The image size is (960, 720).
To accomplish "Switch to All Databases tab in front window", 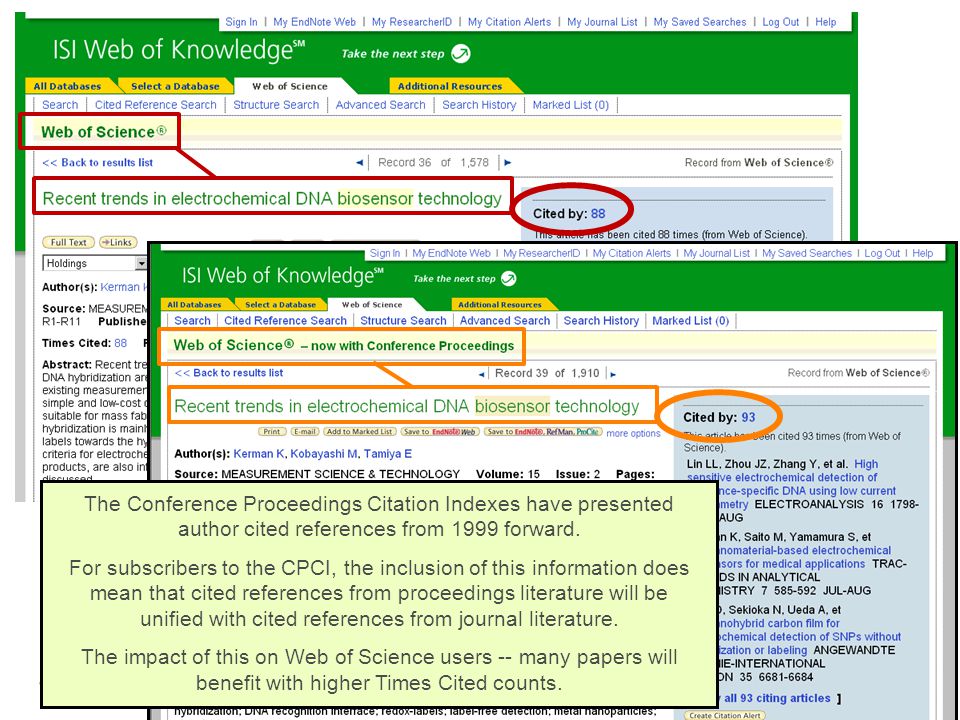I will pyautogui.click(x=194, y=304).
